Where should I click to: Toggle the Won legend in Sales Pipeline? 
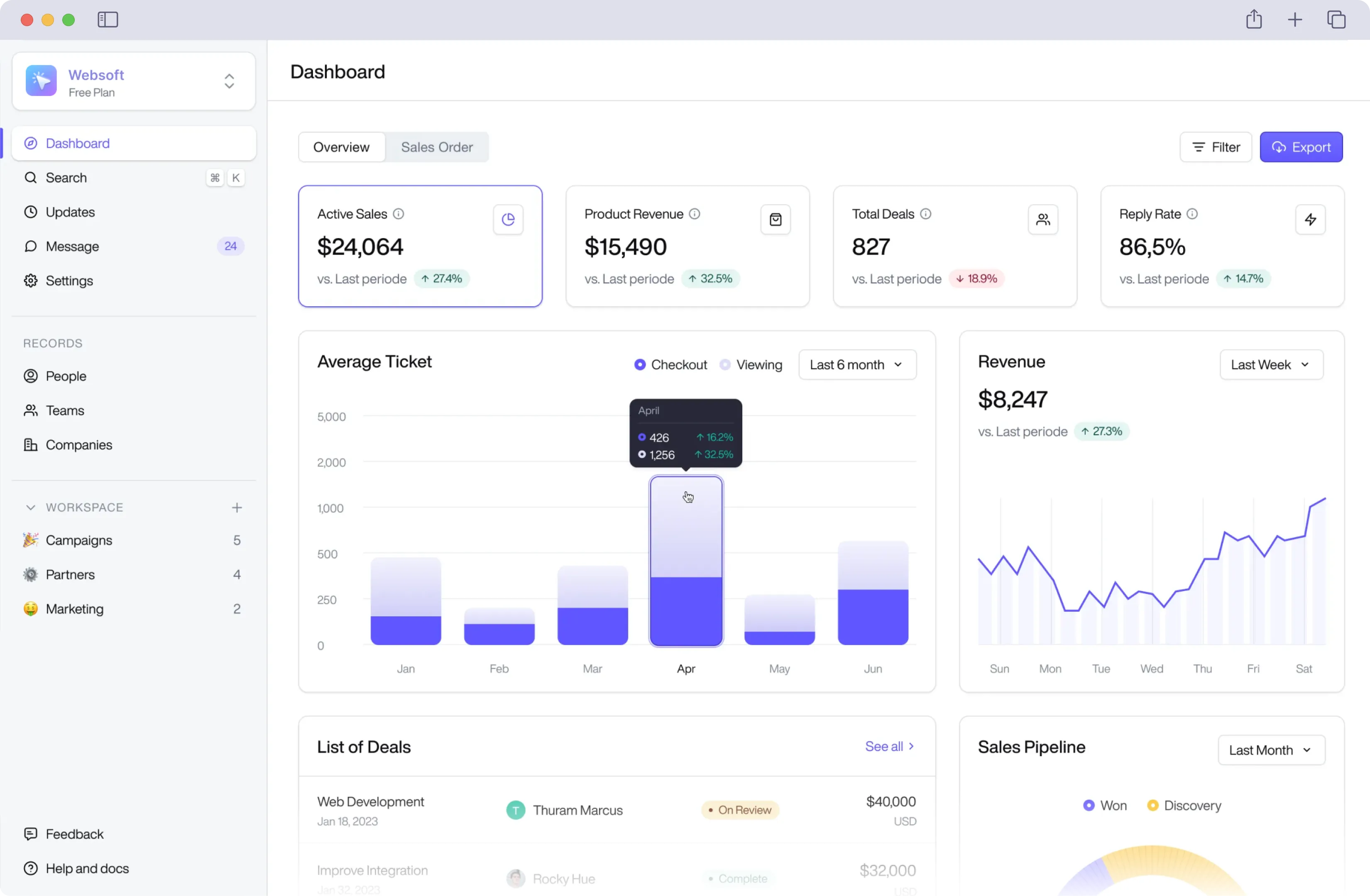pyautogui.click(x=1105, y=806)
